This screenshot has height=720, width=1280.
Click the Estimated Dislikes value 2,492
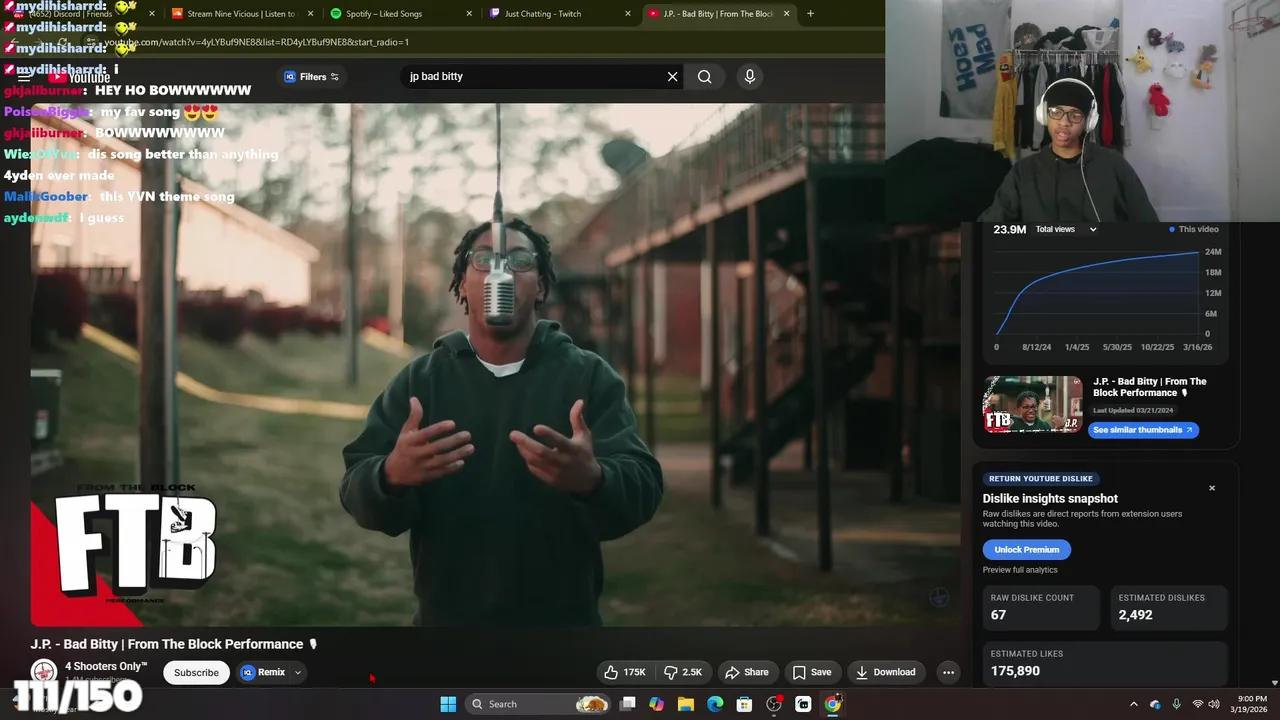[1136, 615]
